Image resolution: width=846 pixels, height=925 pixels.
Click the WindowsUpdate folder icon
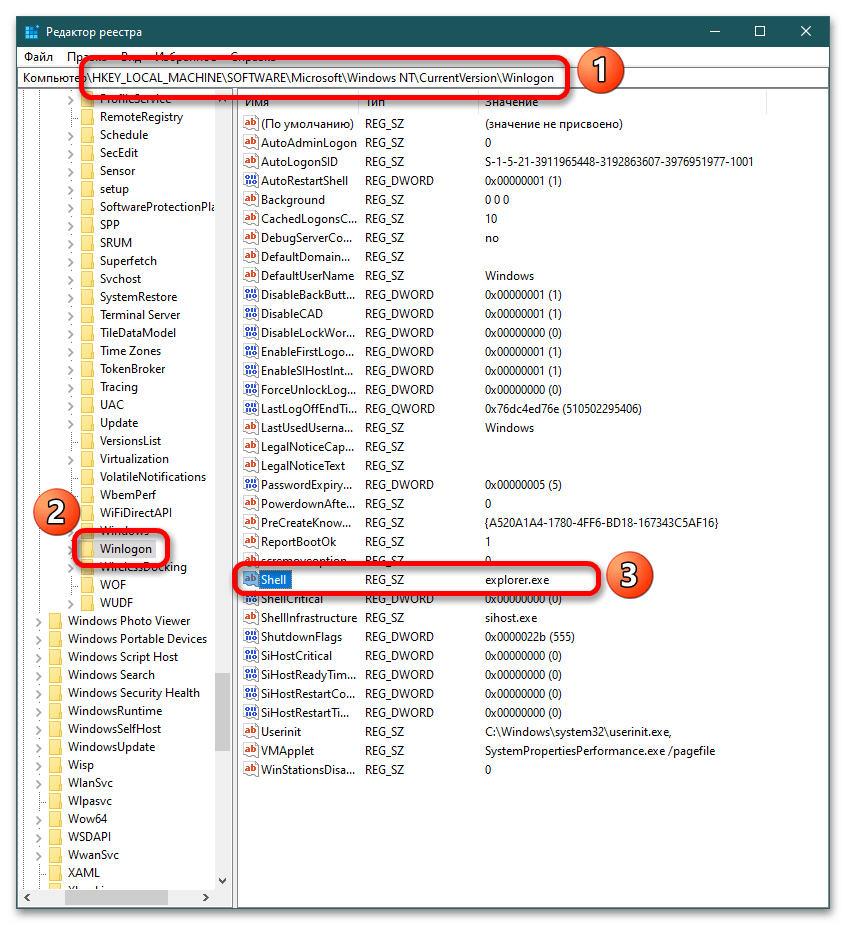click(55, 747)
